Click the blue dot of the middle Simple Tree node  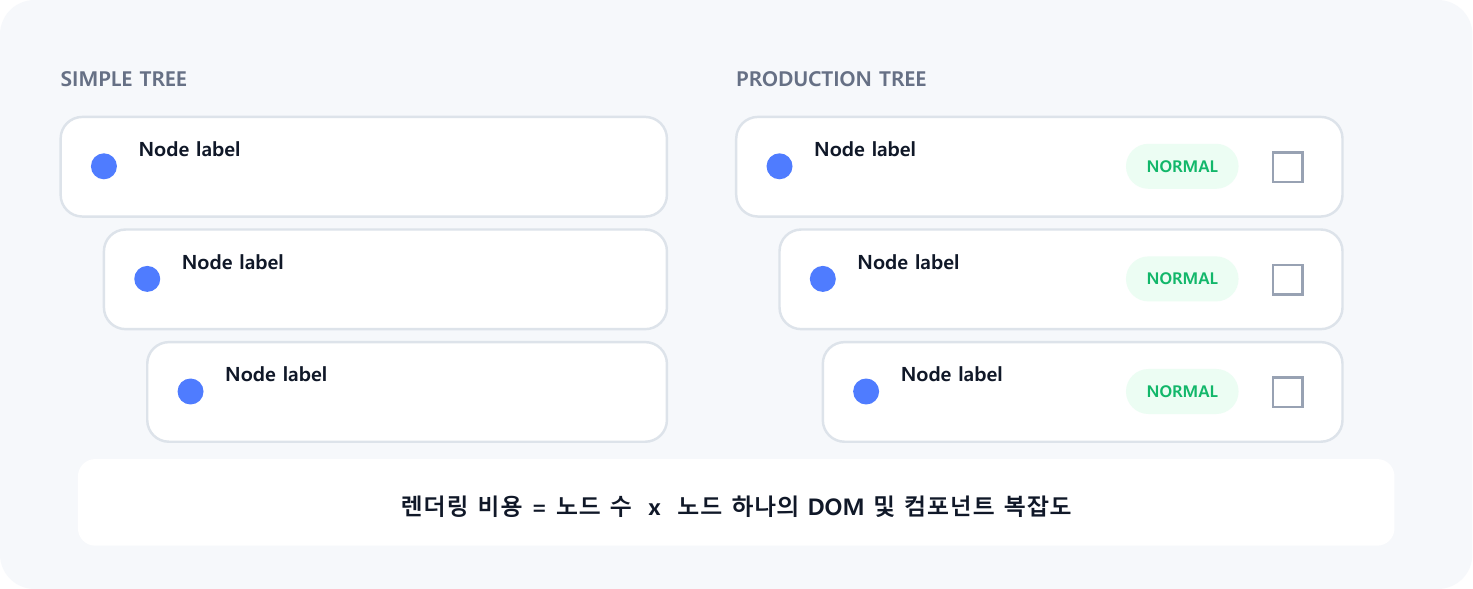(x=147, y=279)
